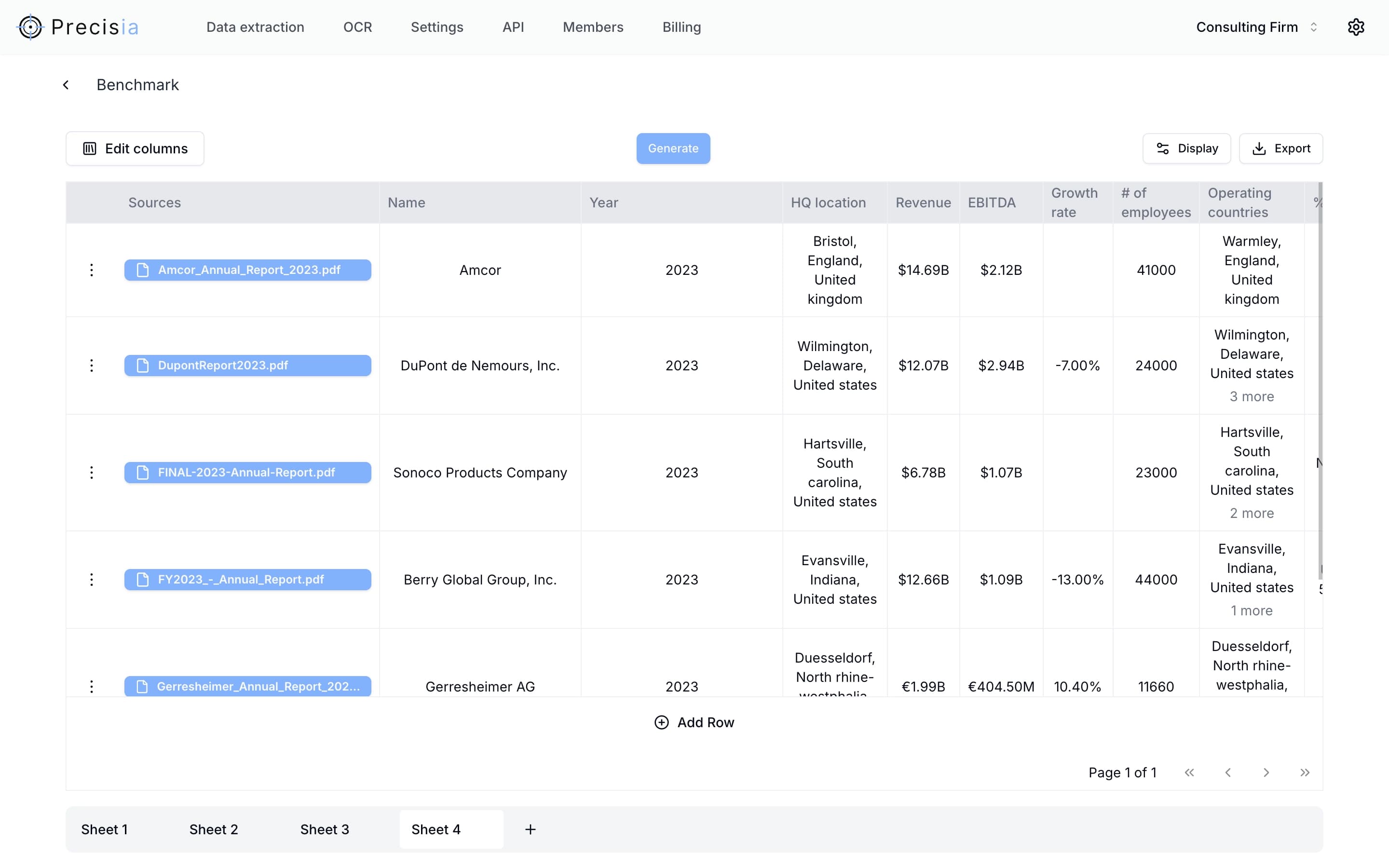Viewport: 1389px width, 868px height.
Task: Open the kebab menu on the Amcor row
Action: point(91,270)
